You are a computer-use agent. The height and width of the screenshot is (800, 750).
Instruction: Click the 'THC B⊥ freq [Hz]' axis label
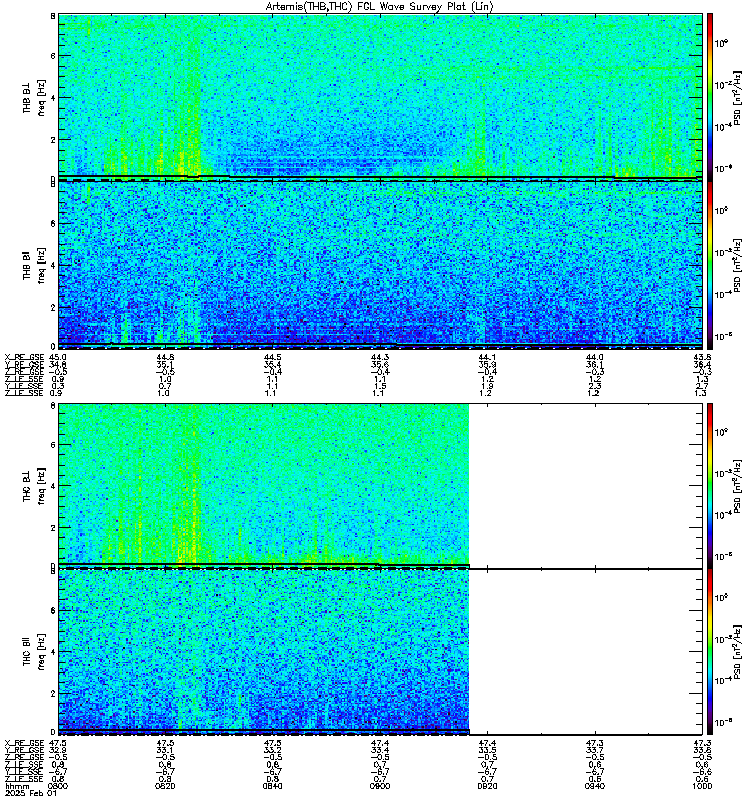pos(34,486)
